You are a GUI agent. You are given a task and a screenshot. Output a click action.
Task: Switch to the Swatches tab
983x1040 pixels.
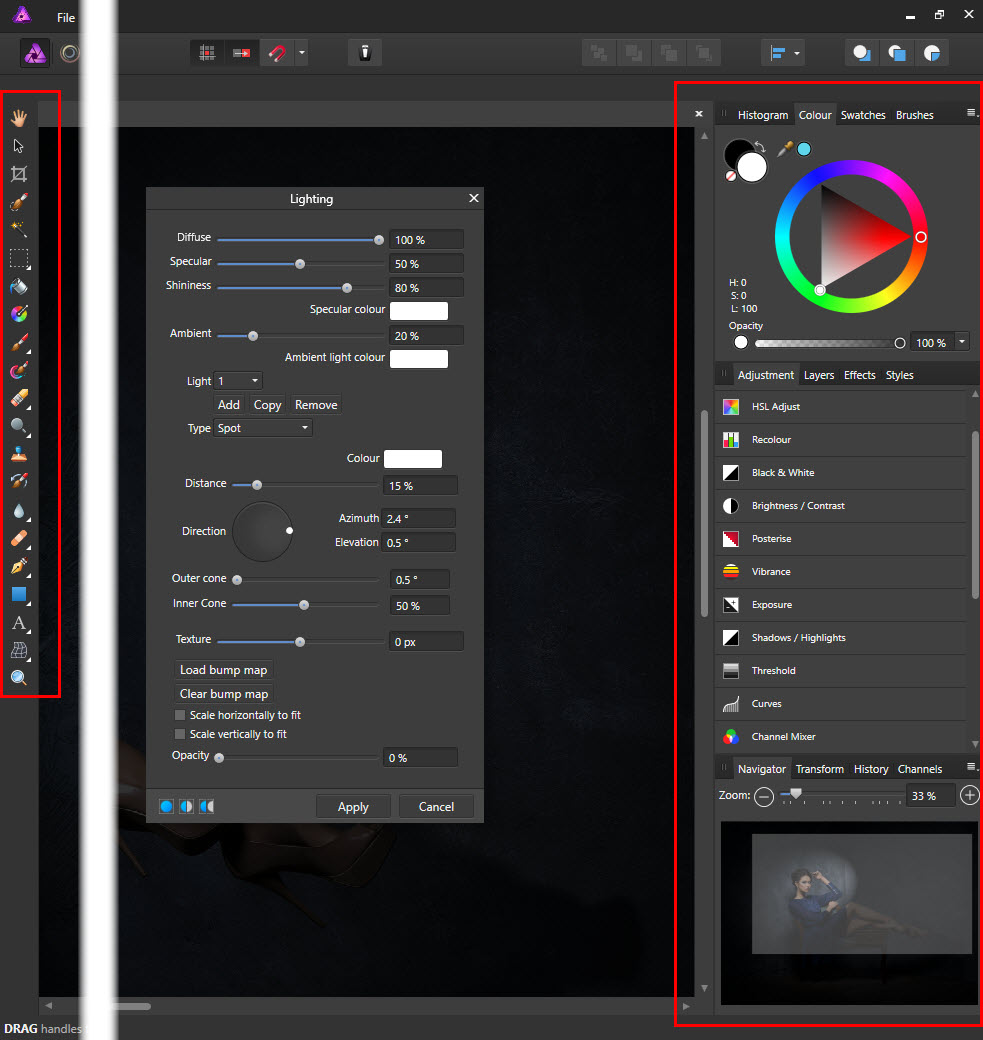coord(863,115)
